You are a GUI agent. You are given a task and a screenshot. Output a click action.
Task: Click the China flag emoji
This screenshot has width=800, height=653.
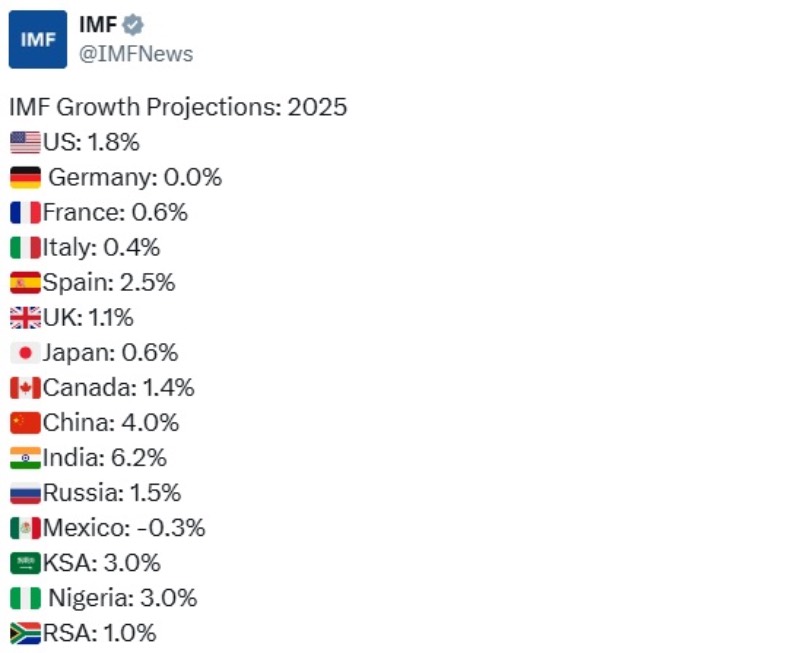coord(26,422)
